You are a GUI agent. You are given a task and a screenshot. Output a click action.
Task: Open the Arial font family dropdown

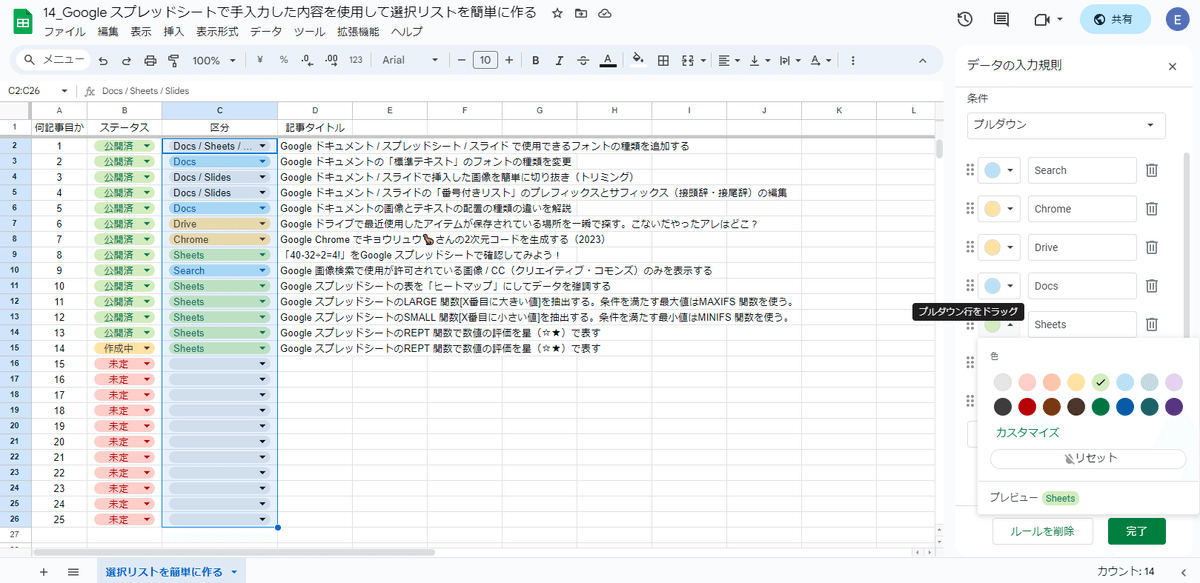tap(410, 60)
